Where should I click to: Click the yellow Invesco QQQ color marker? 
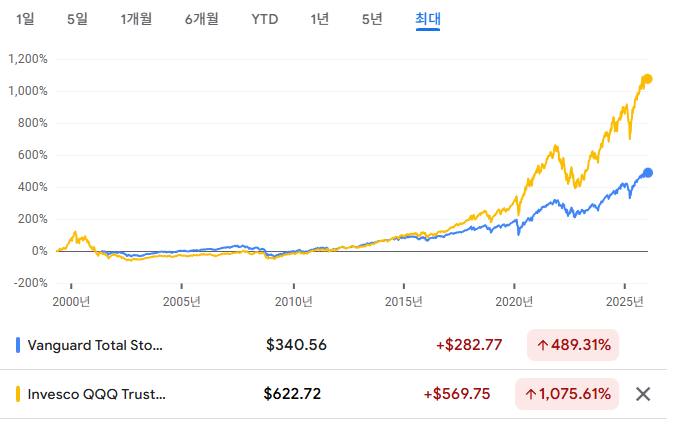(x=18, y=394)
